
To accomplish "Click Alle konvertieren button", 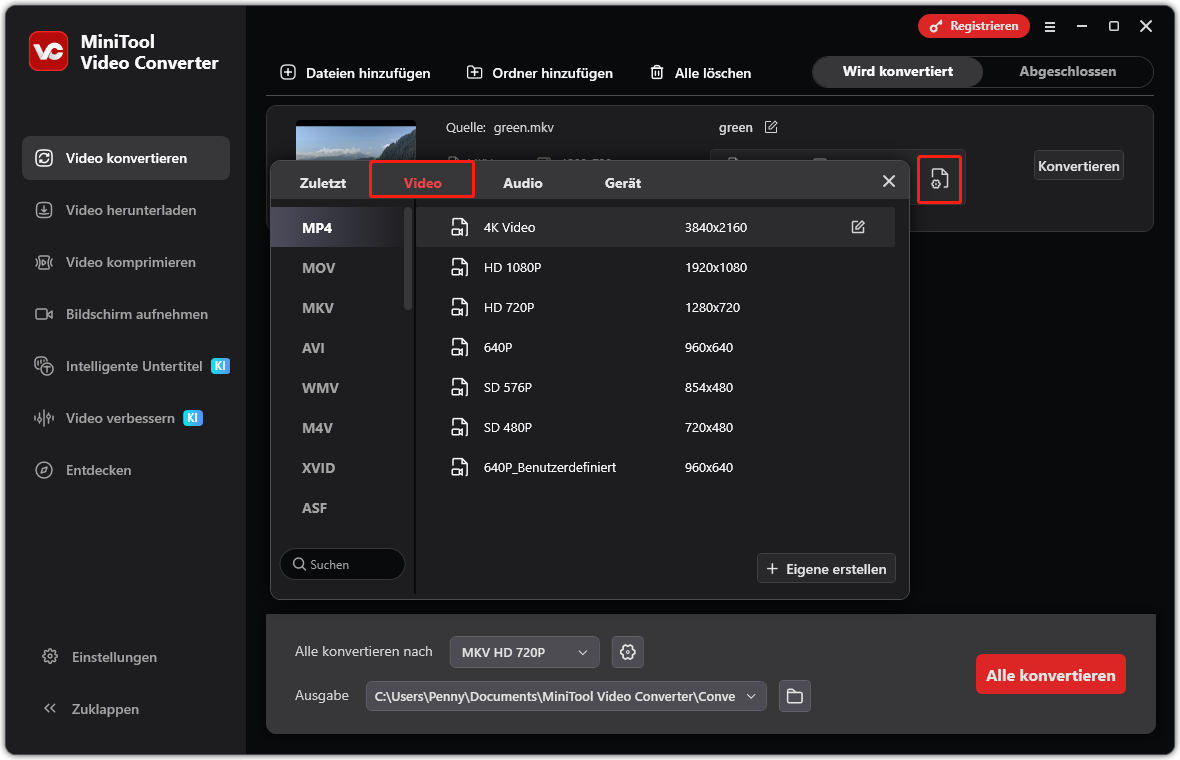I will 1051,675.
